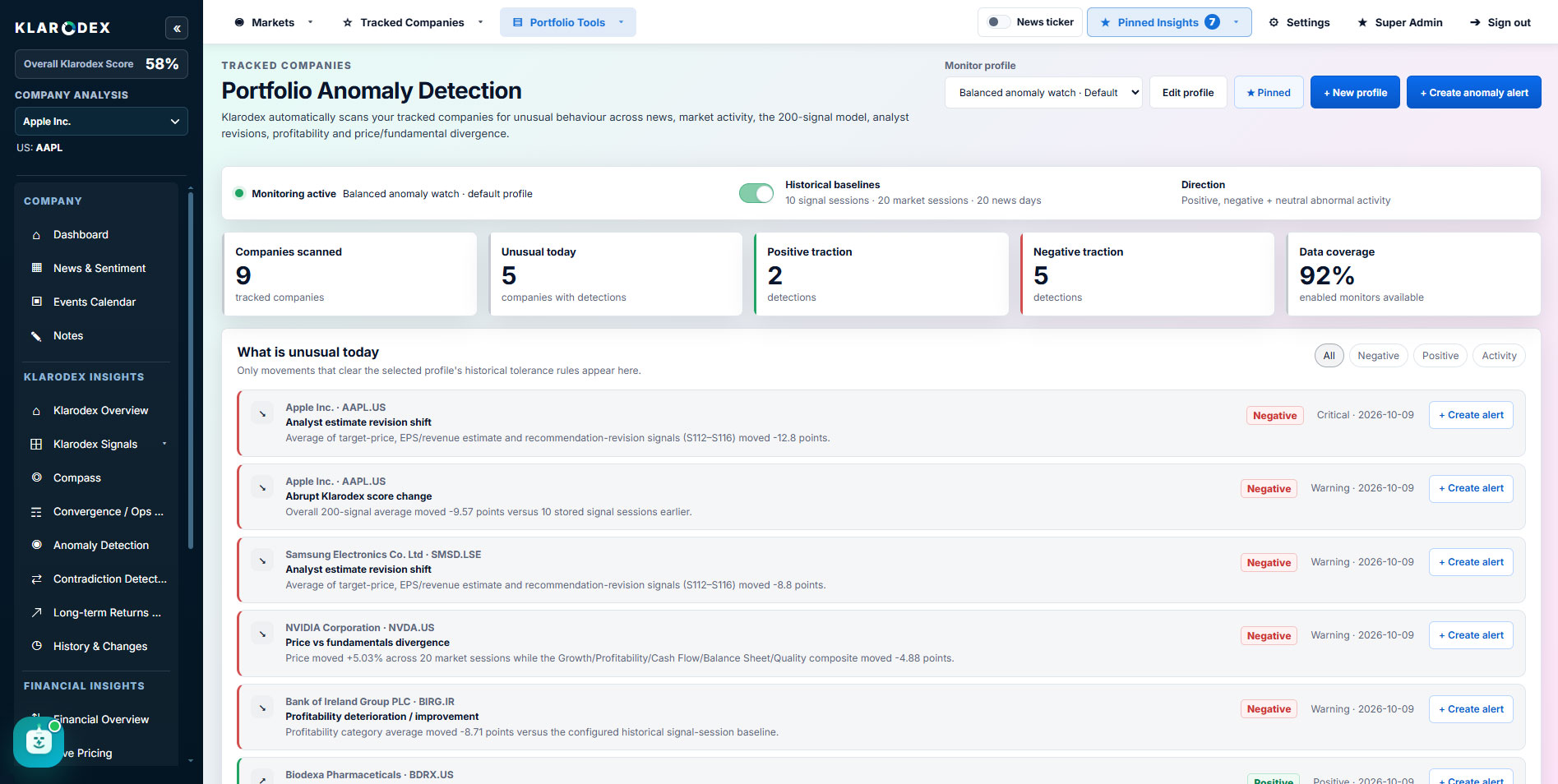Viewport: 1558px width, 784px height.
Task: Filter detections by Positive
Action: [1440, 356]
